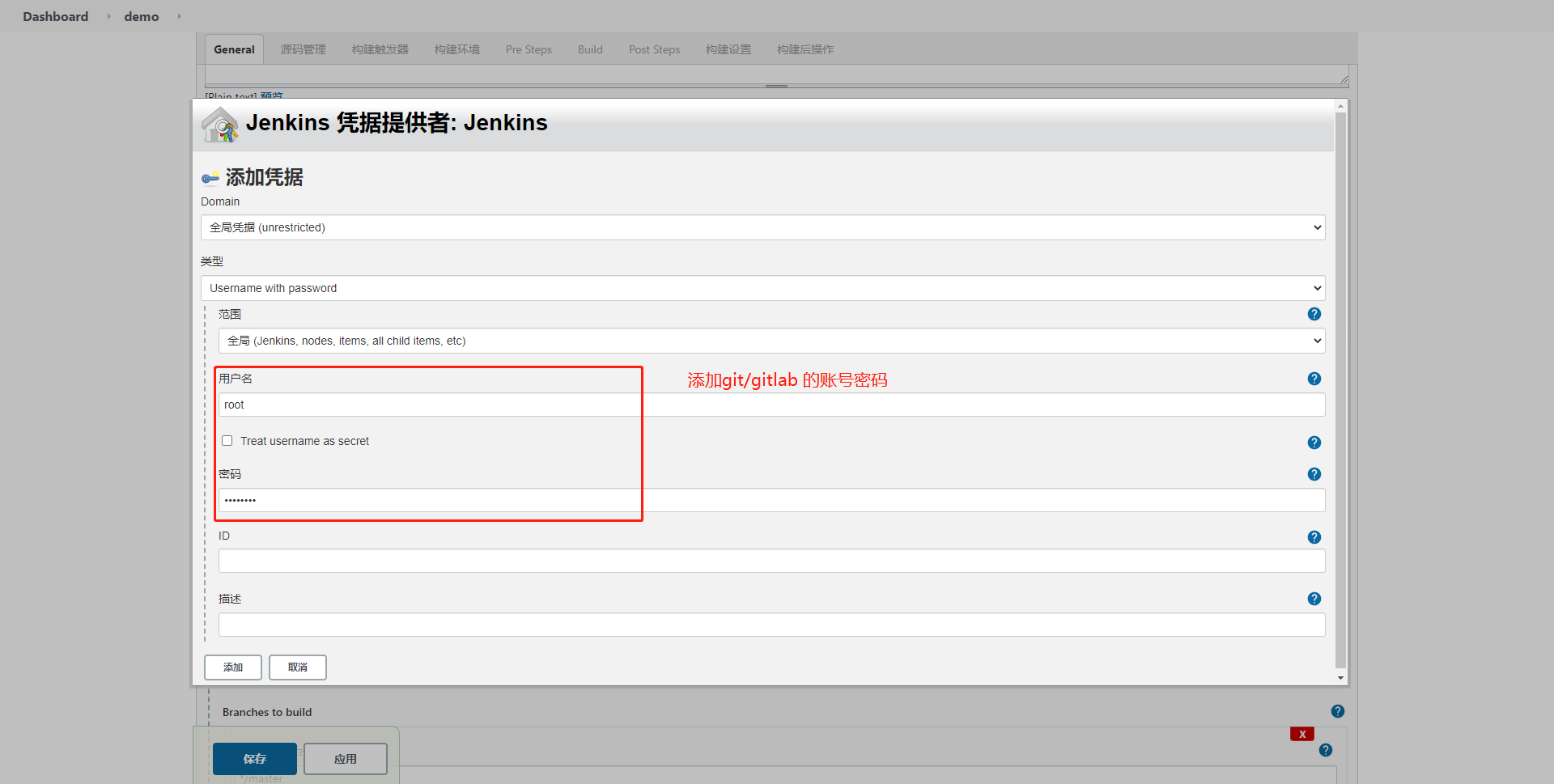1554x784 pixels.
Task: Click the 添加 button to add credentials
Action: coord(233,667)
